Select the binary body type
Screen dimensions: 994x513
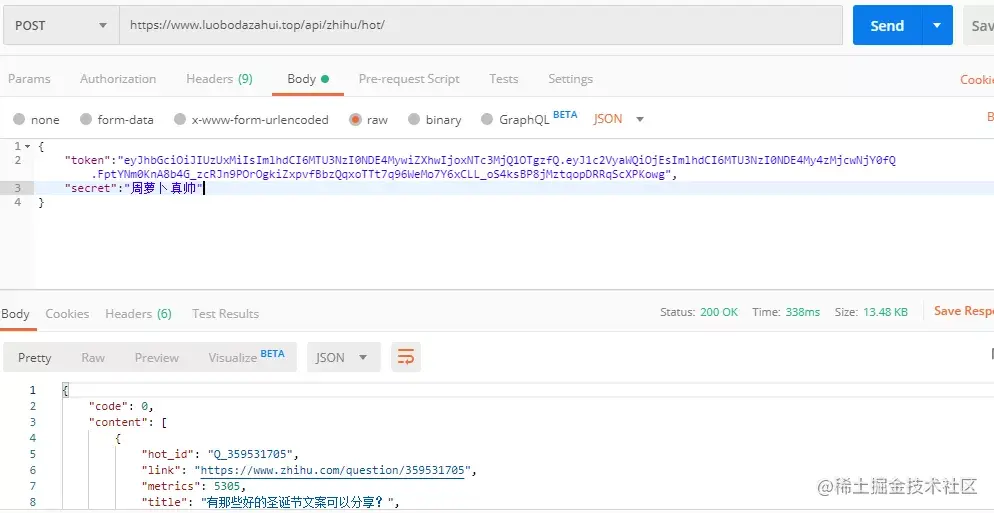434,119
